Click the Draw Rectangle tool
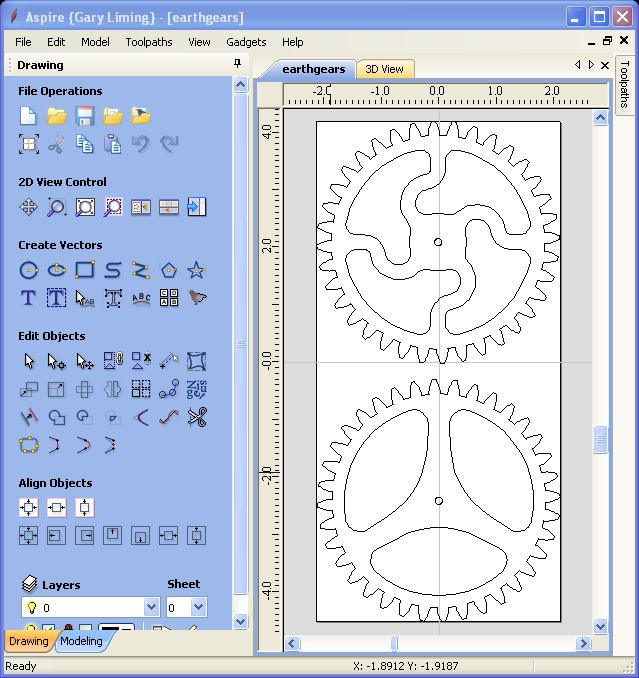The image size is (639, 678). (85, 270)
